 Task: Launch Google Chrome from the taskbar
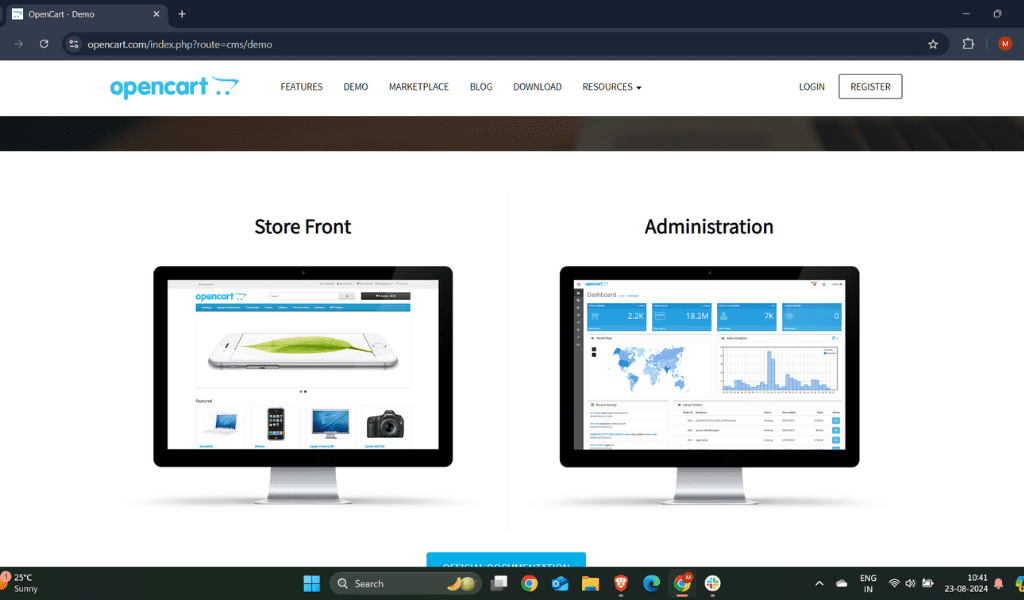tap(529, 583)
